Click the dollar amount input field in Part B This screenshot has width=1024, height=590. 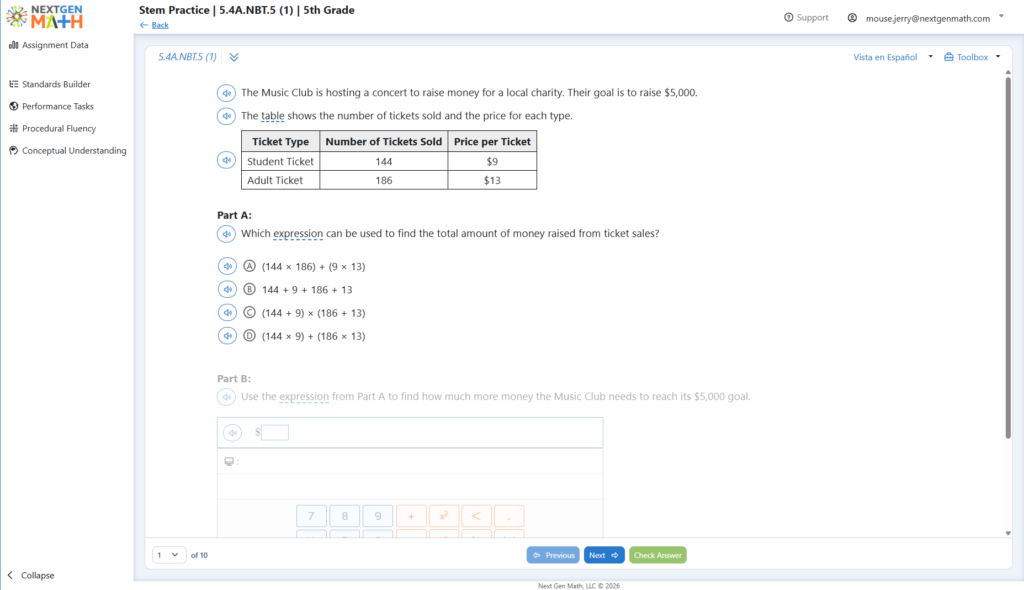pyautogui.click(x=275, y=433)
